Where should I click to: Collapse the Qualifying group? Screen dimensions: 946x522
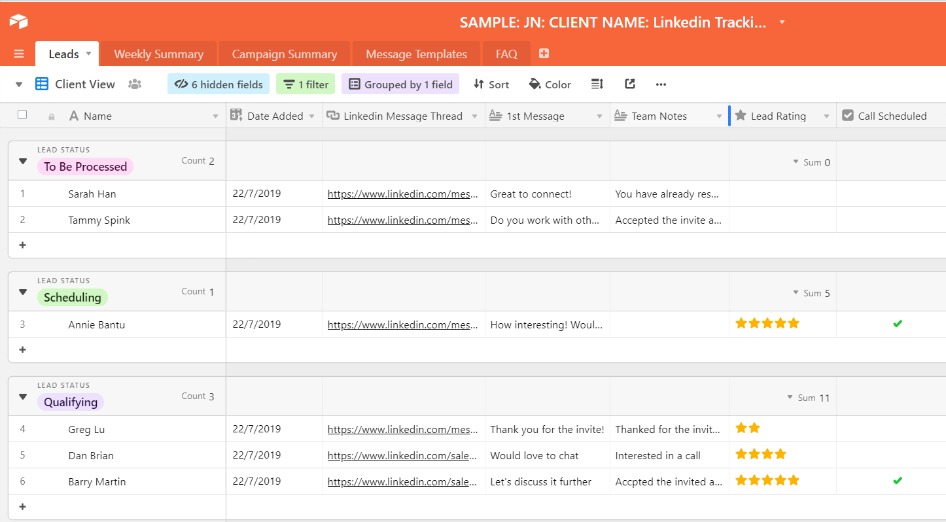click(22, 397)
